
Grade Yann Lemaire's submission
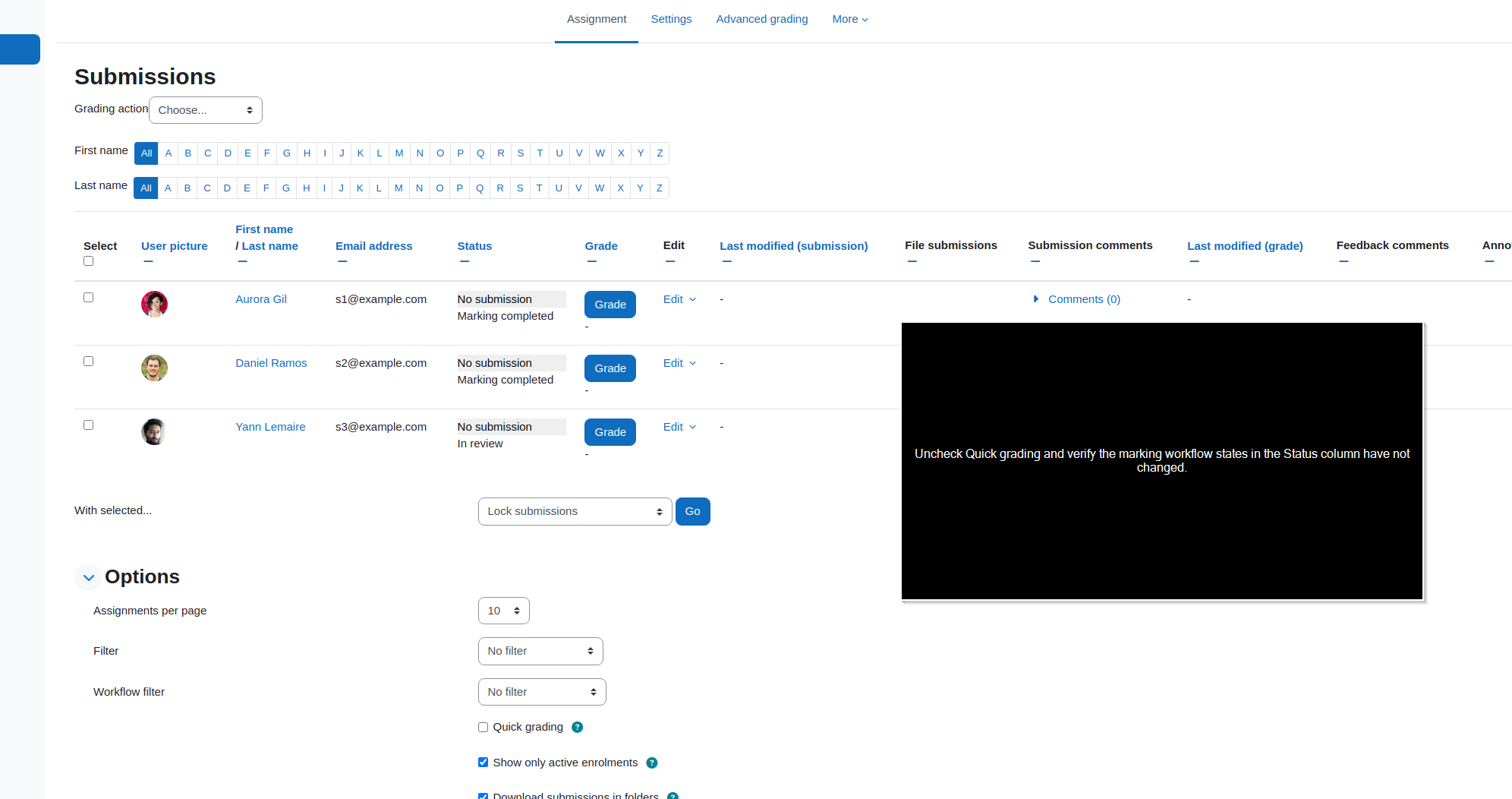point(610,432)
